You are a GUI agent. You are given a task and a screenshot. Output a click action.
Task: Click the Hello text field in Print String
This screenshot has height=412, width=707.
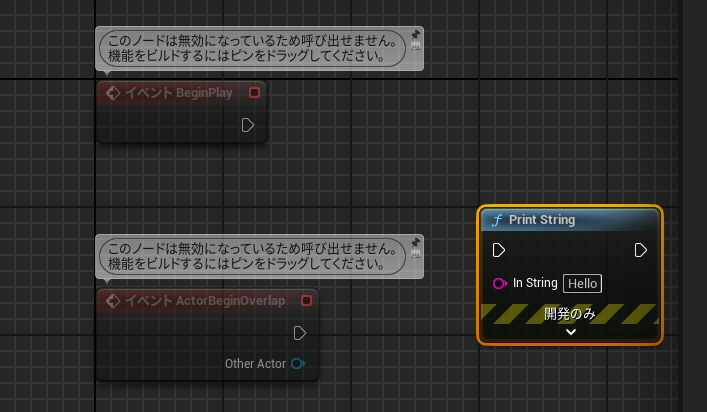coord(582,283)
